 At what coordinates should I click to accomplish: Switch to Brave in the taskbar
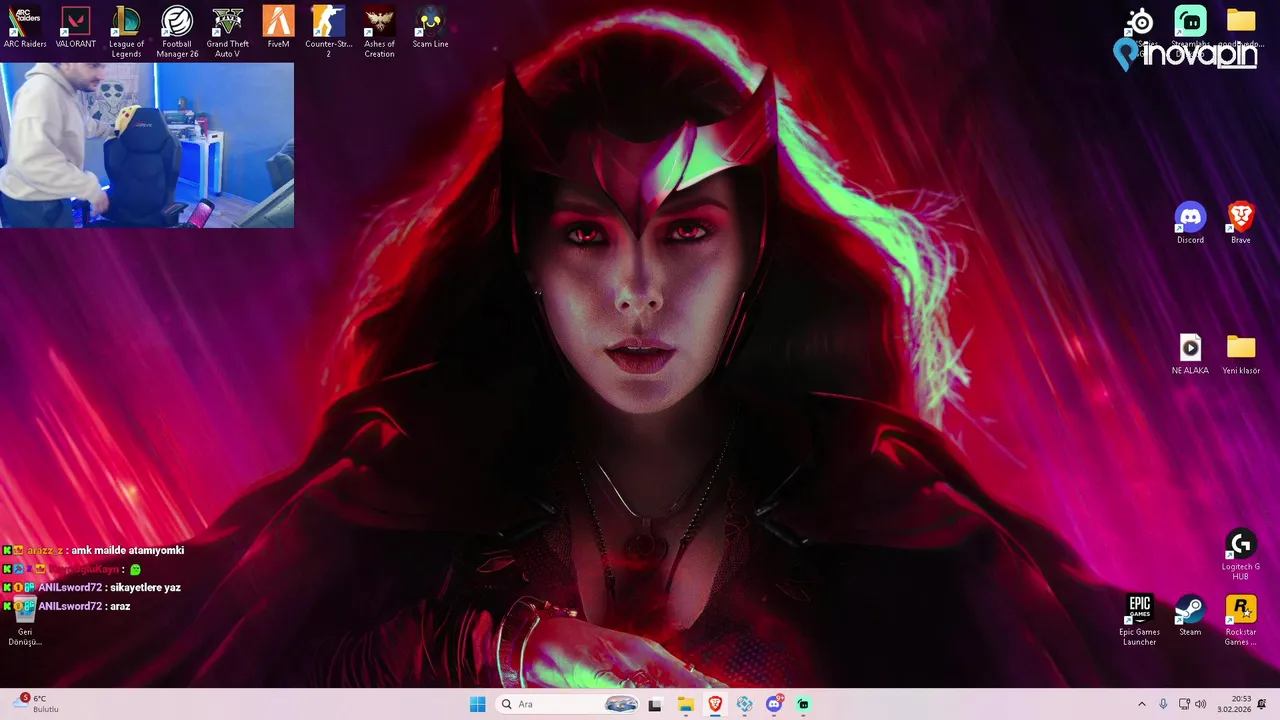(x=715, y=704)
